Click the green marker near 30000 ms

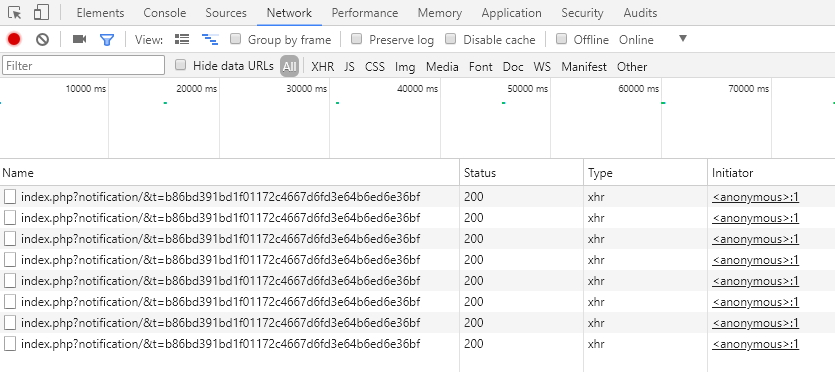click(x=338, y=103)
